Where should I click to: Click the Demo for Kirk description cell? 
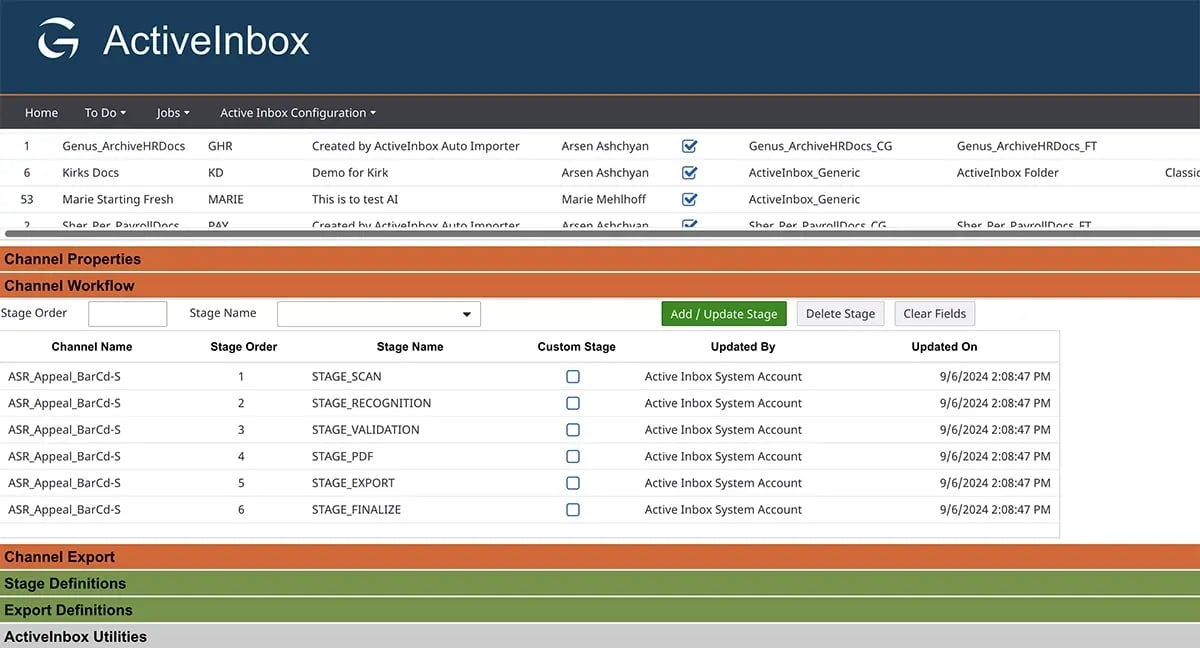350,173
